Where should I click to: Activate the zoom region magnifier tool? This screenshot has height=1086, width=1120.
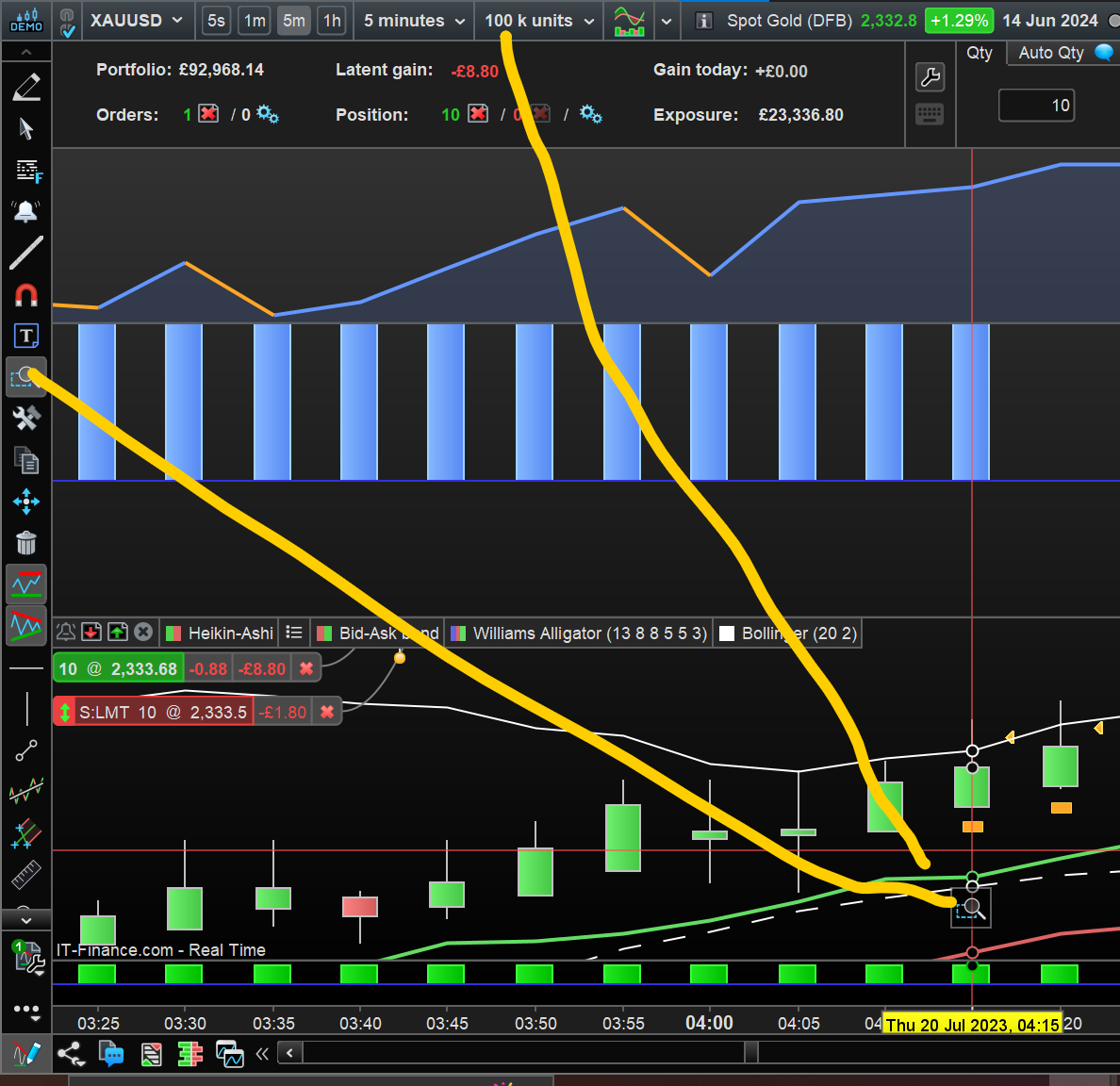26,377
